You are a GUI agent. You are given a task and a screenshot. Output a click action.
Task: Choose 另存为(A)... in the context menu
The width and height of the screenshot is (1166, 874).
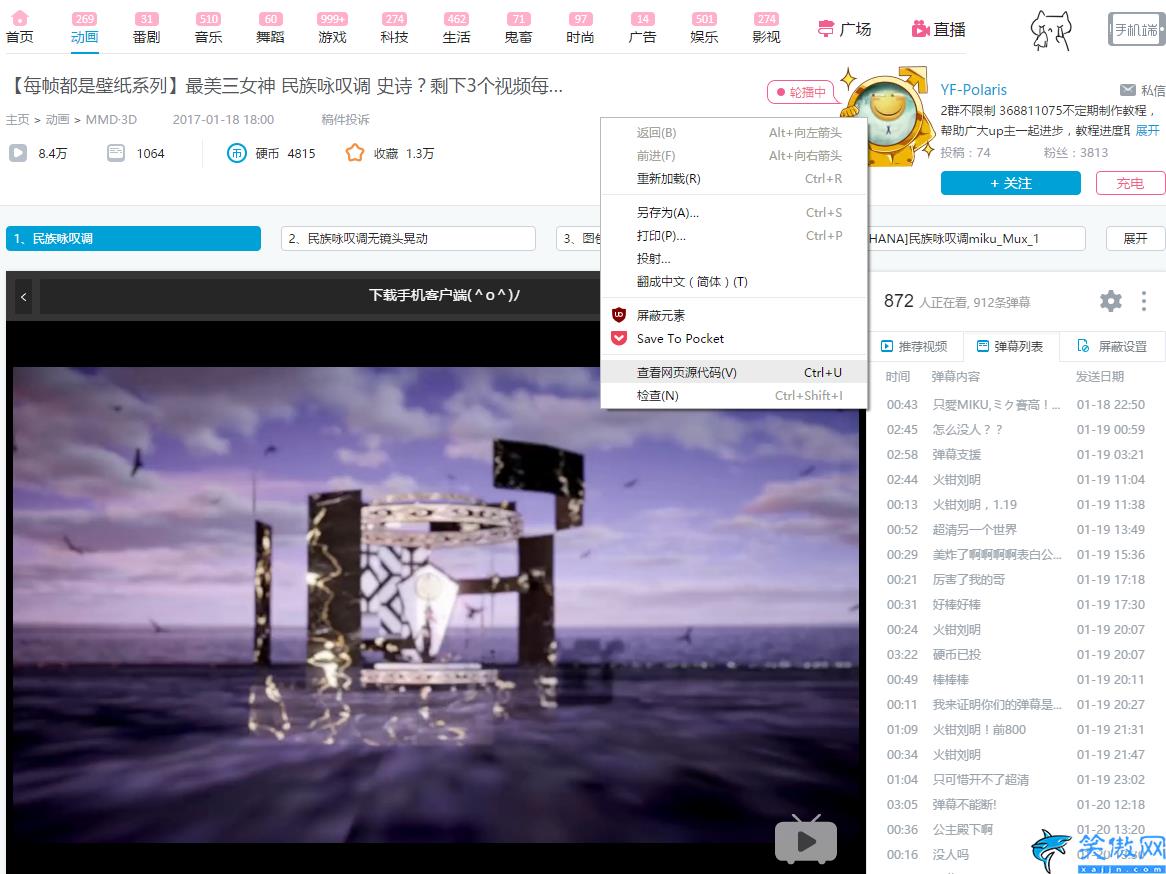[734, 213]
